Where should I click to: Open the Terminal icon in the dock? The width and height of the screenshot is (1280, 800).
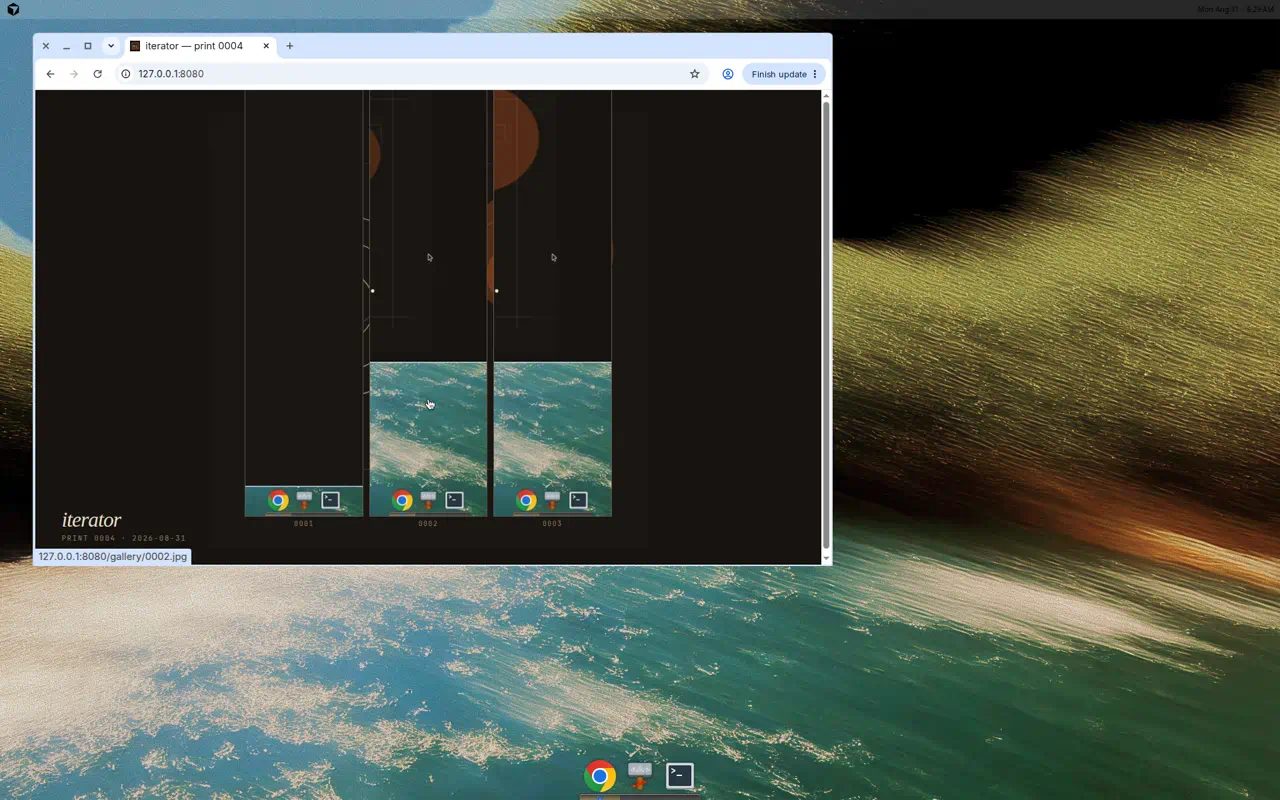[x=680, y=775]
